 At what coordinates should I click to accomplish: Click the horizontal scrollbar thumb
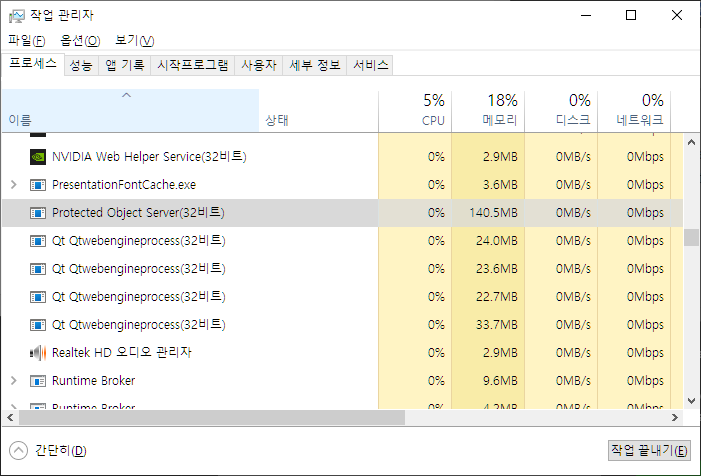(211, 418)
